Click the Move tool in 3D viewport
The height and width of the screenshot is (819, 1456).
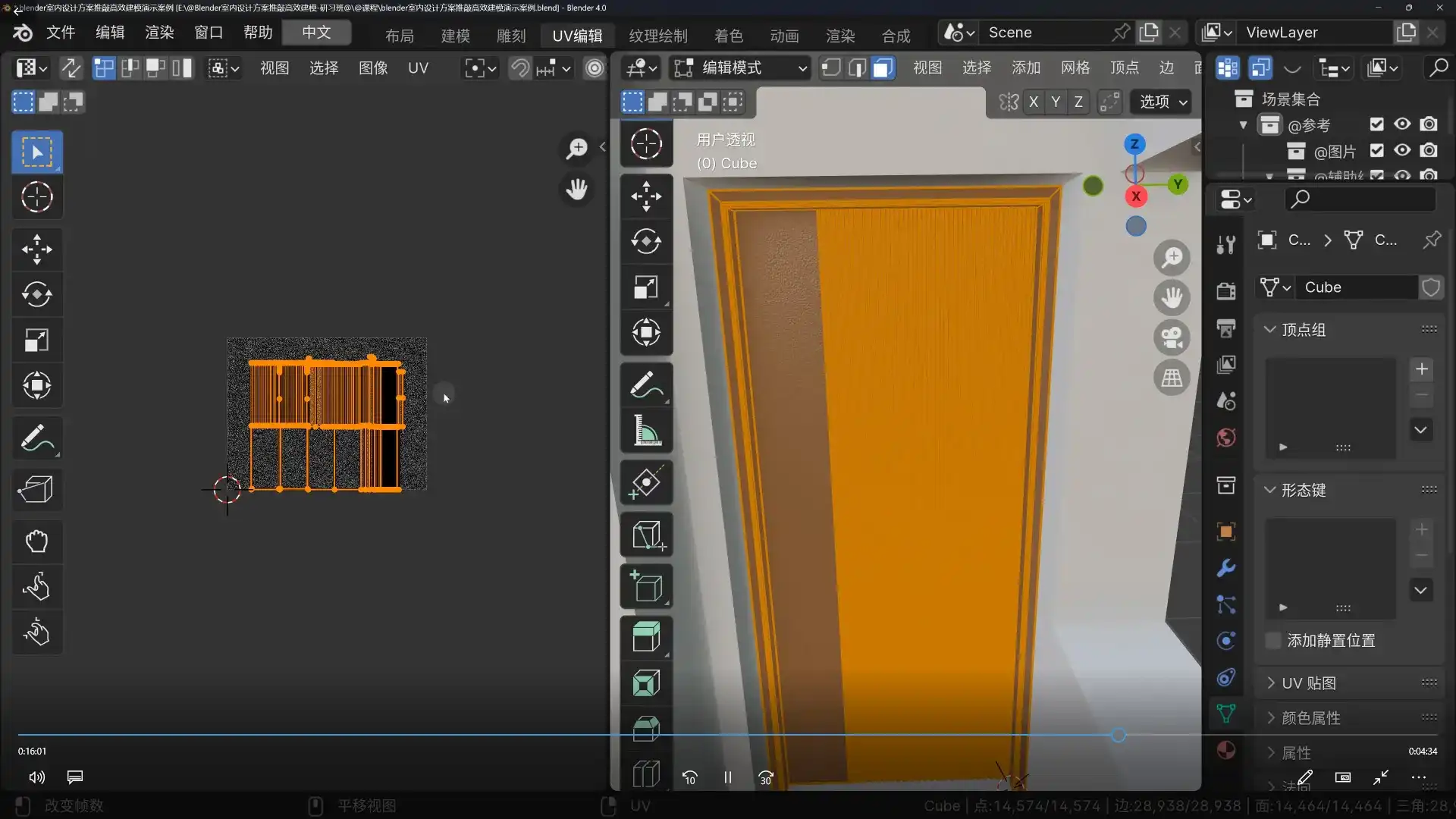coord(646,196)
